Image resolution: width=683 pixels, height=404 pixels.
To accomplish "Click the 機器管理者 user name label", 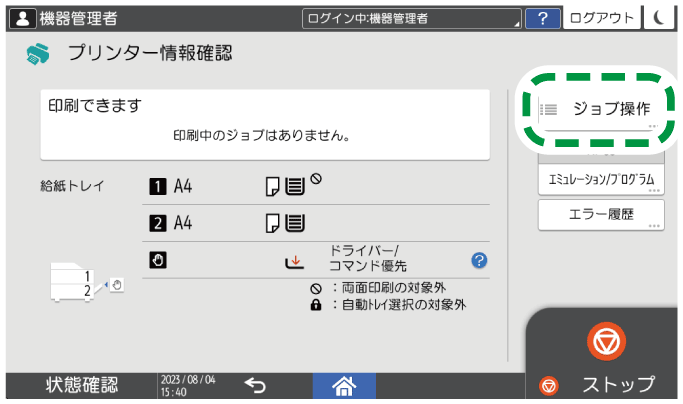I will click(78, 18).
